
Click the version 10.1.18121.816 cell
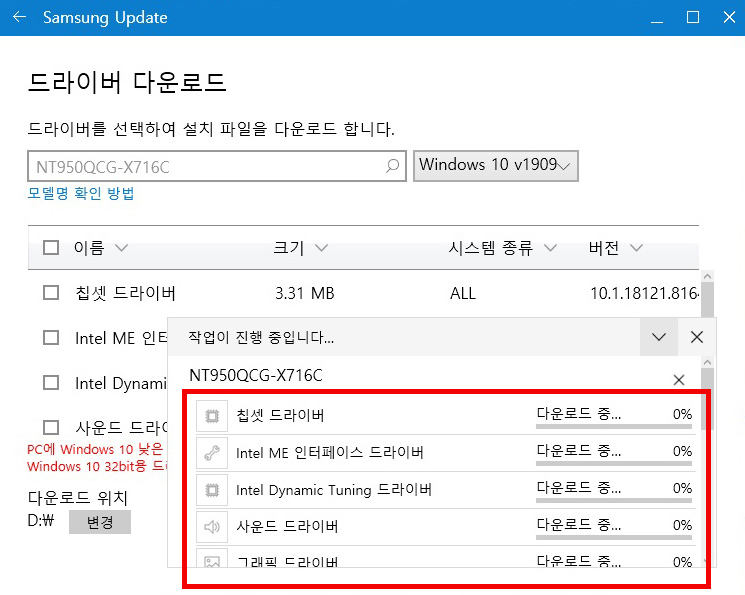[x=644, y=293]
